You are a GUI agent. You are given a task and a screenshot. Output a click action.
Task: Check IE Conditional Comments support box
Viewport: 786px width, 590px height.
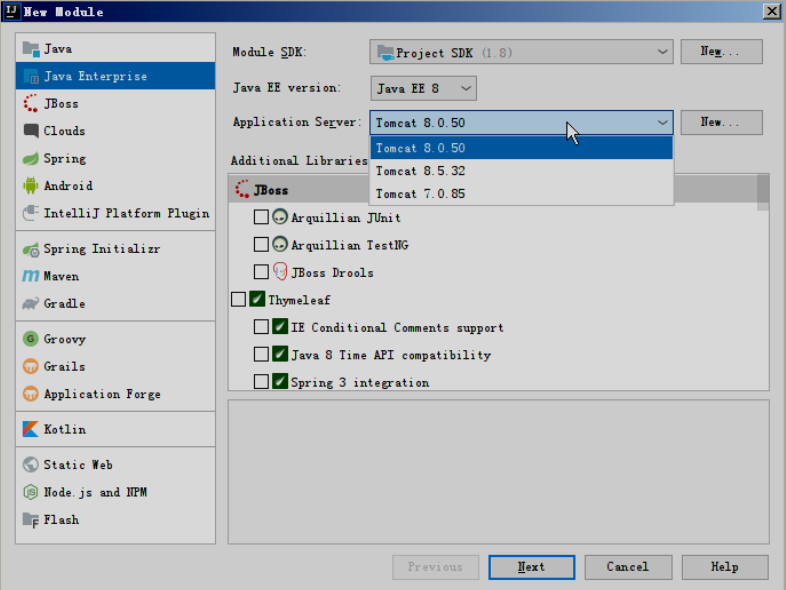pos(261,327)
